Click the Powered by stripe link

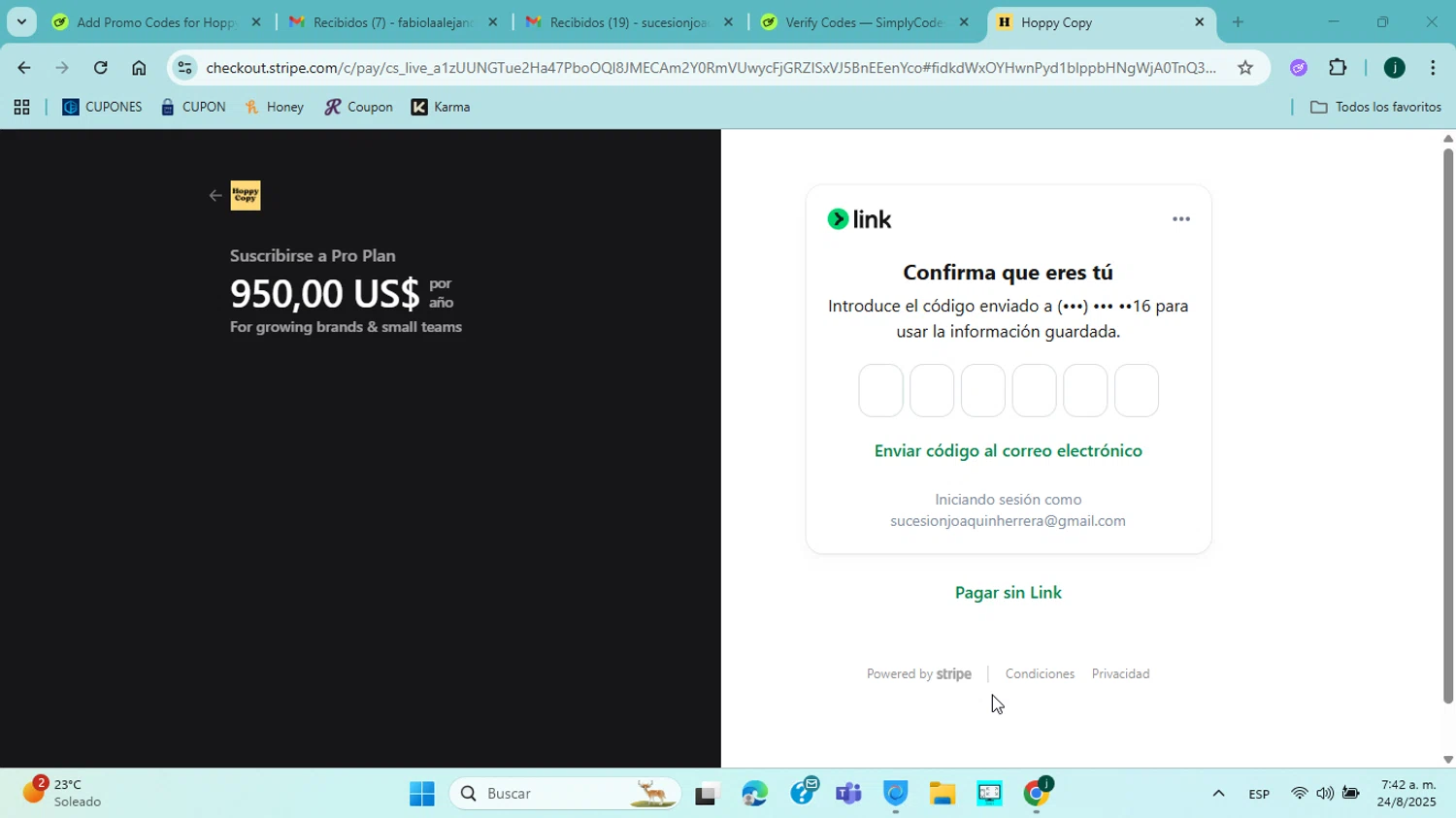click(x=918, y=674)
